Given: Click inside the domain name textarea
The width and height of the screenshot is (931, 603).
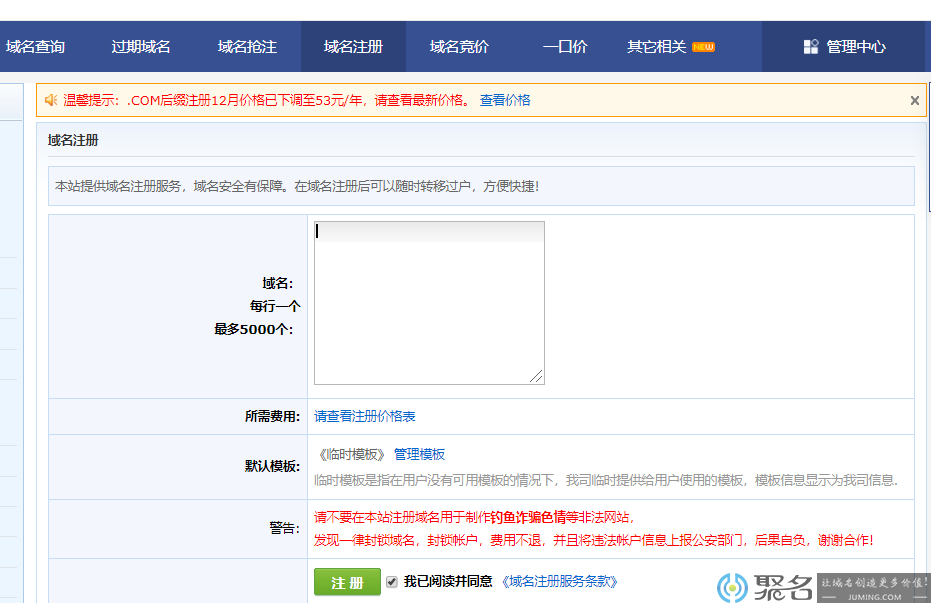Looking at the screenshot, I should click(x=429, y=303).
